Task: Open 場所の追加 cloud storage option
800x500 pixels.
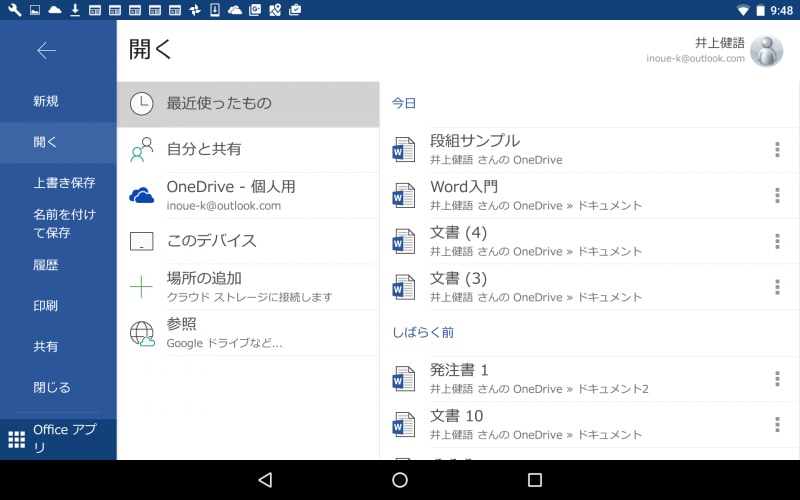Action: point(248,287)
